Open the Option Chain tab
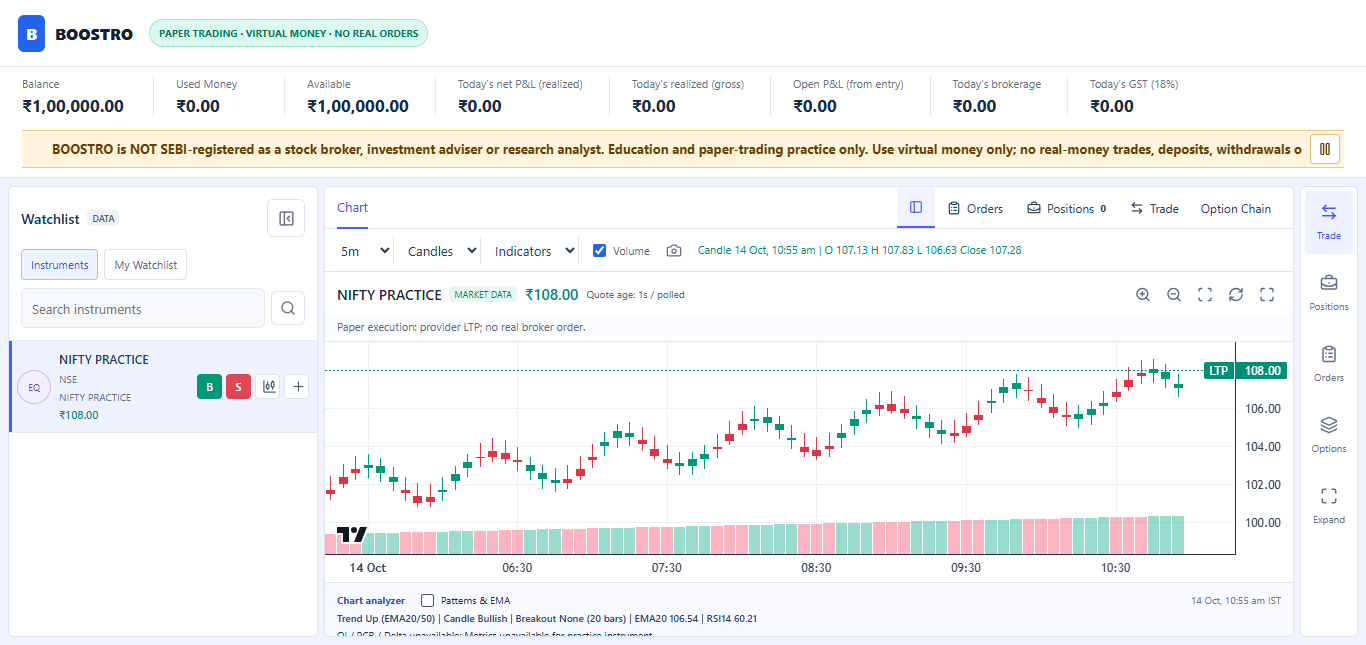Image resolution: width=1366 pixels, height=645 pixels. (1236, 208)
